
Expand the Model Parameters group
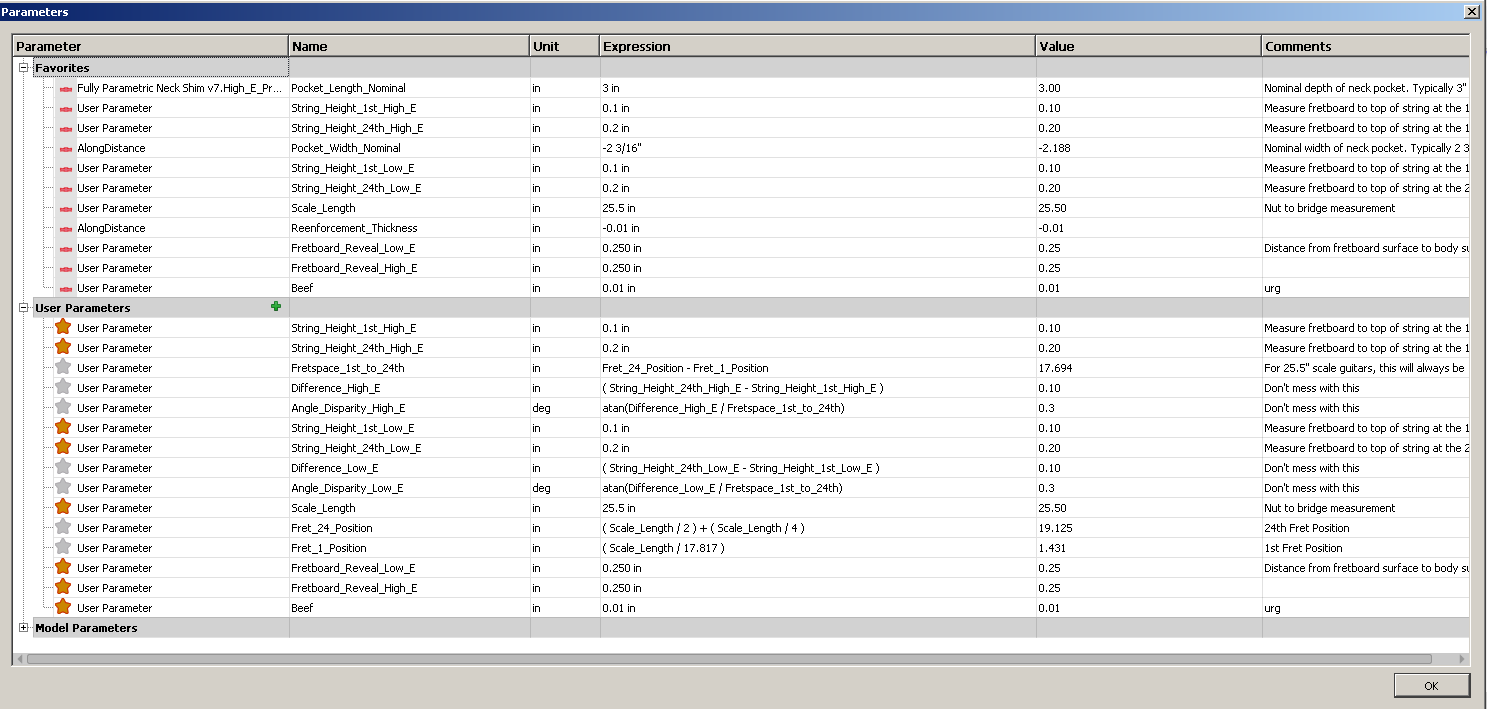point(23,628)
